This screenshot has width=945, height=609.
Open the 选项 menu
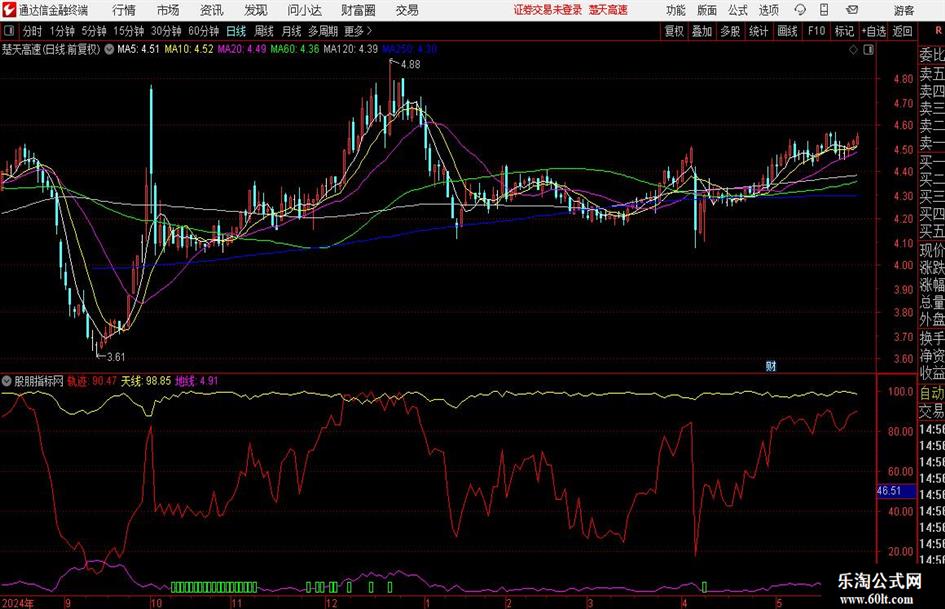point(769,10)
